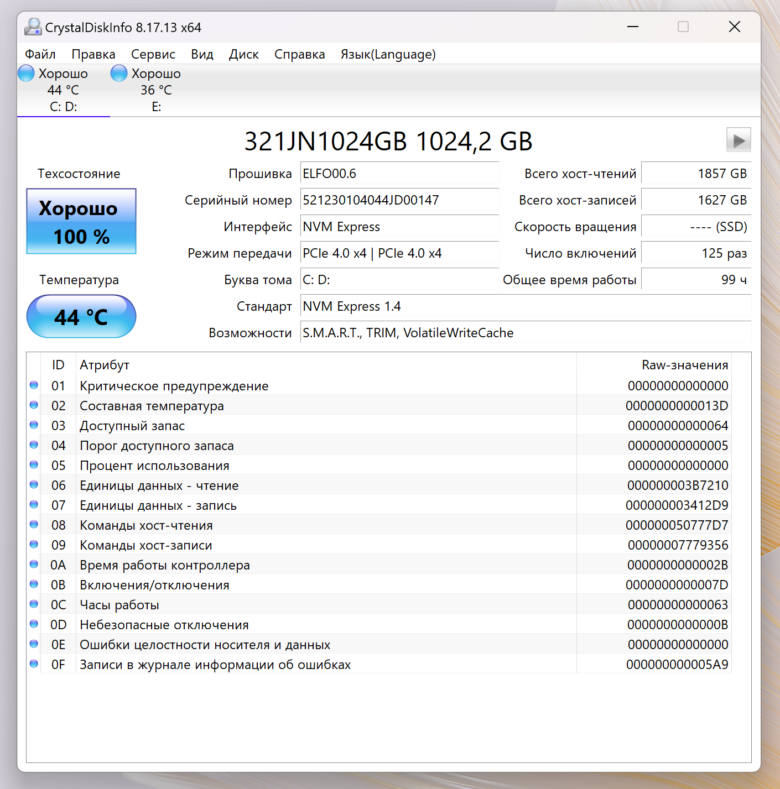Viewport: 780px width, 789px height.
Task: Select row 08 Команды хост-чтения
Action: click(x=379, y=525)
